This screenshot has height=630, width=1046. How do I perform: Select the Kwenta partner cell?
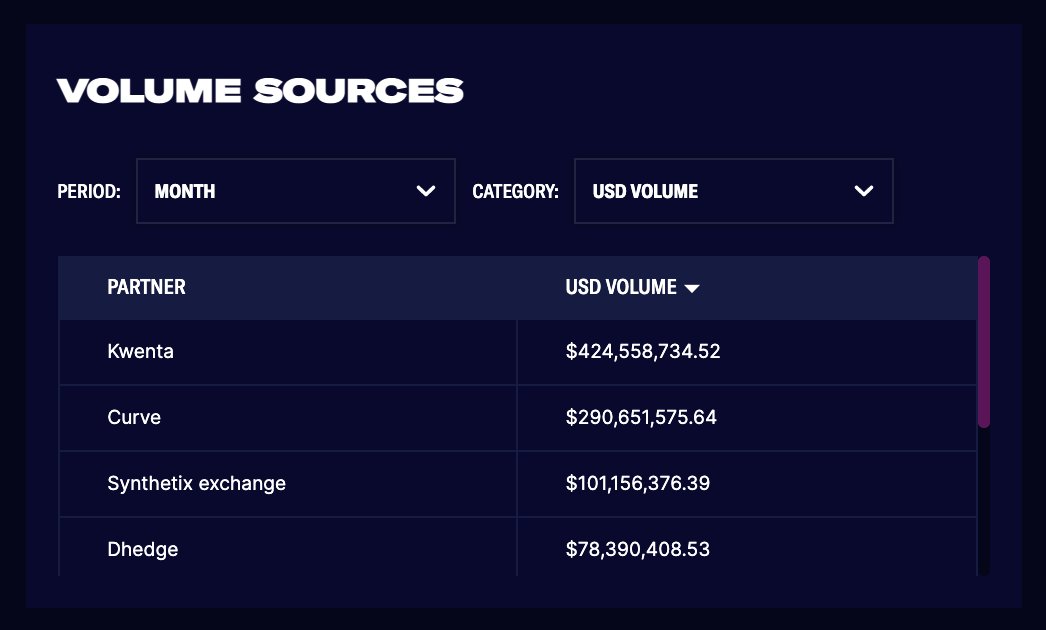[288, 352]
